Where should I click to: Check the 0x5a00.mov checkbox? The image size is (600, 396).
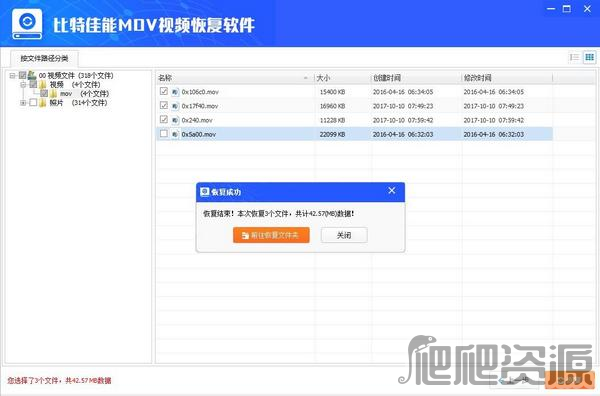[x=164, y=134]
